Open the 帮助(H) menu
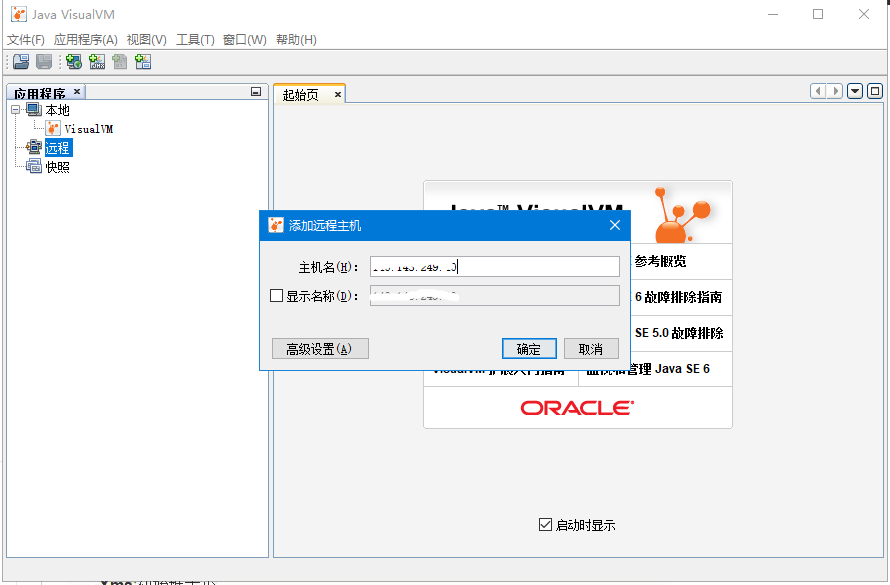 (x=296, y=40)
